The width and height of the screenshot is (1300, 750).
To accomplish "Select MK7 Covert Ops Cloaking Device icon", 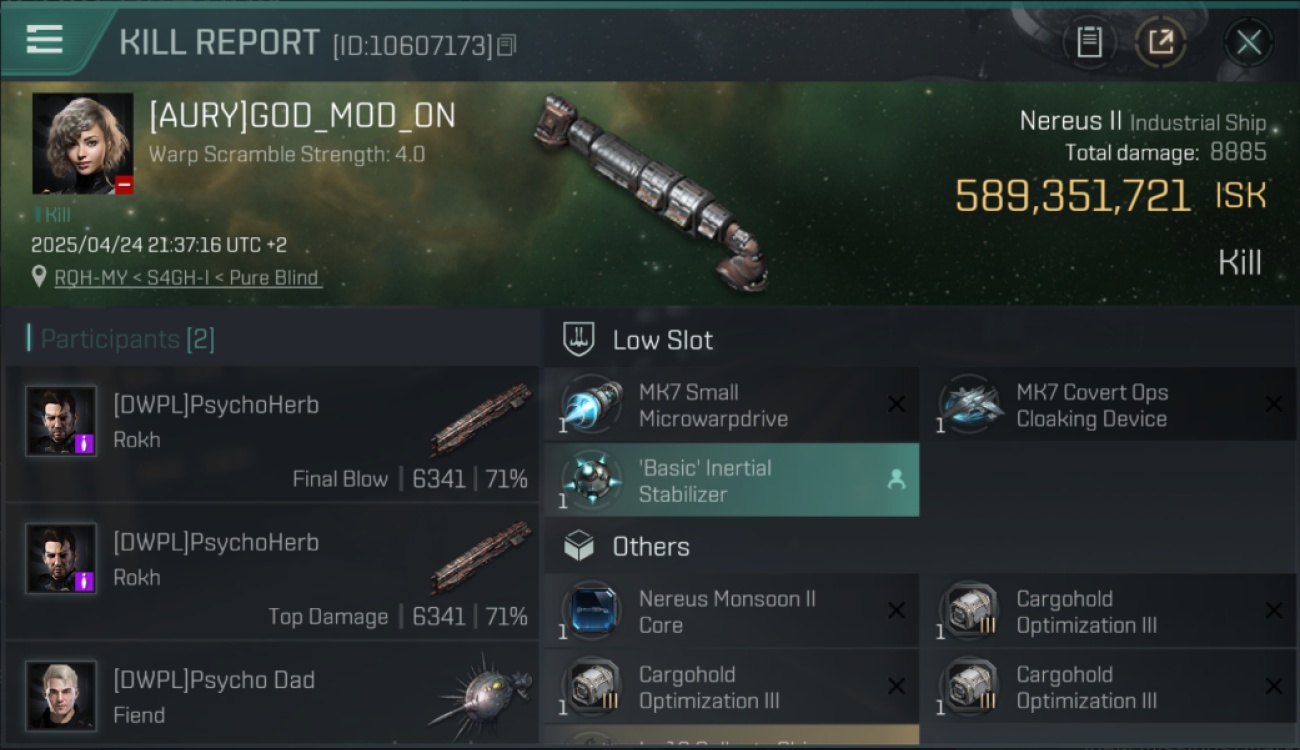I will [969, 405].
